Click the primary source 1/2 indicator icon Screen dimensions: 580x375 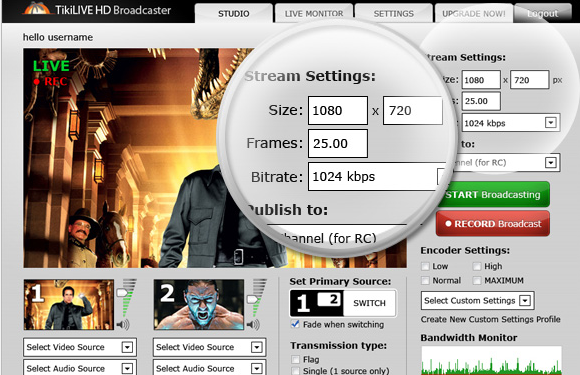pyautogui.click(x=317, y=303)
